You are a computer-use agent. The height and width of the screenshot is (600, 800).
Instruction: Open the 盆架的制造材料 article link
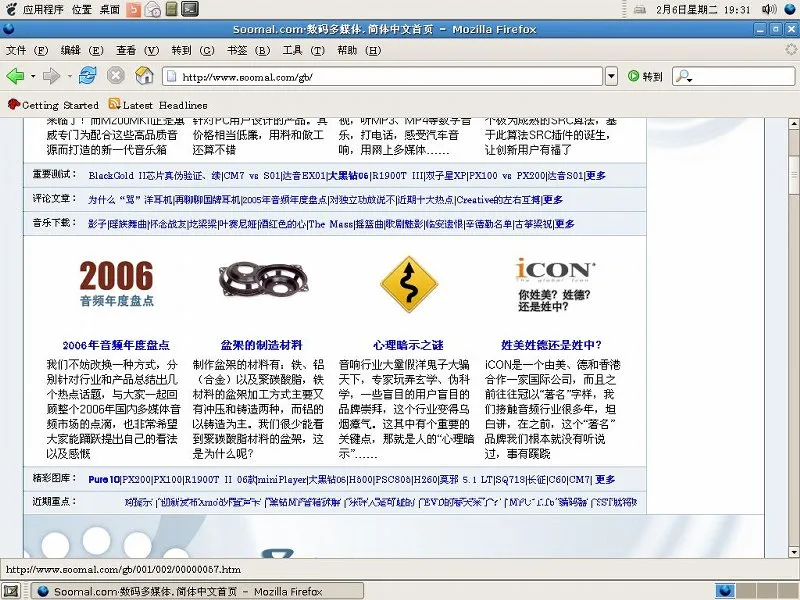pos(261,345)
